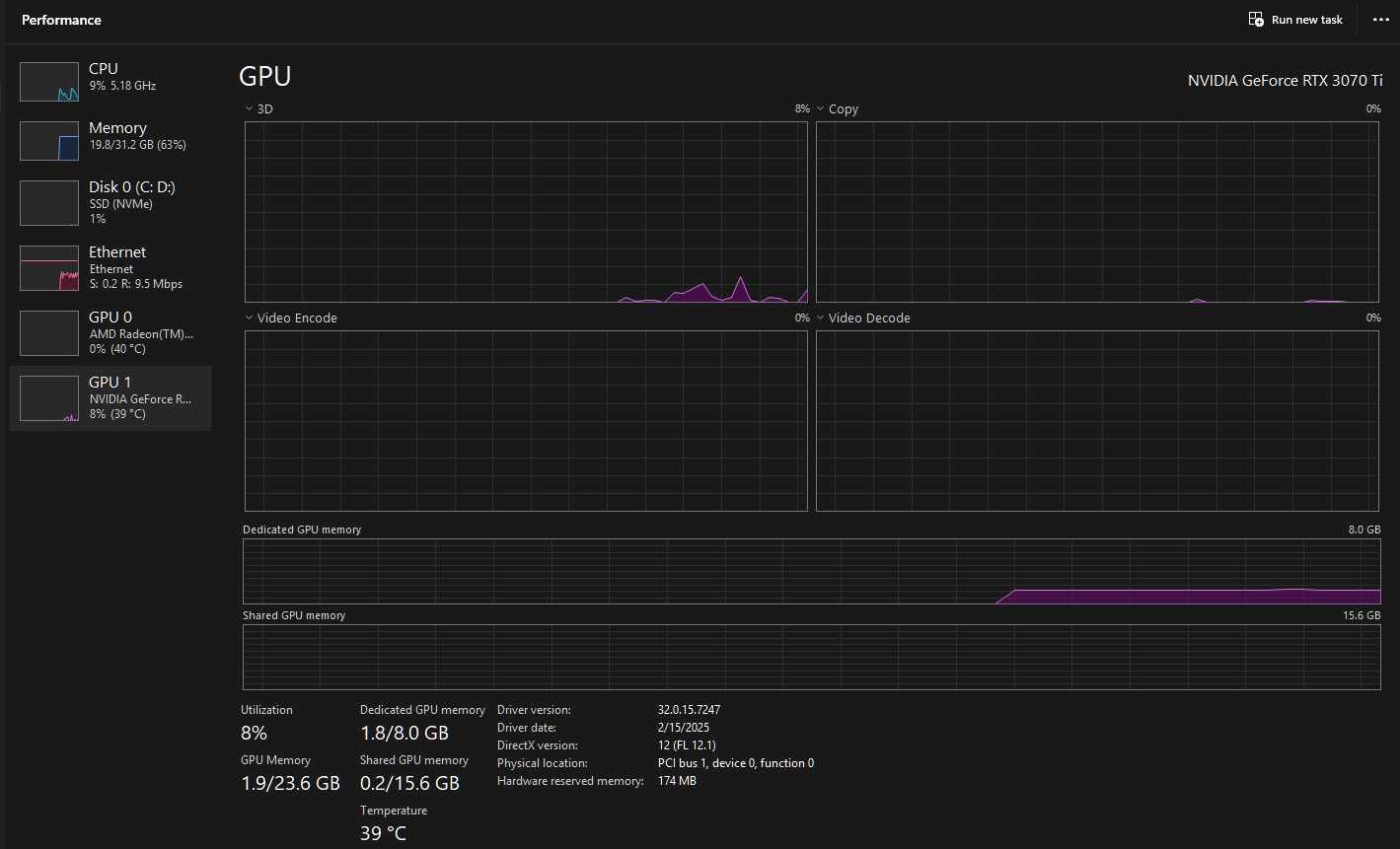Click the Run new task button text

coord(1307,20)
